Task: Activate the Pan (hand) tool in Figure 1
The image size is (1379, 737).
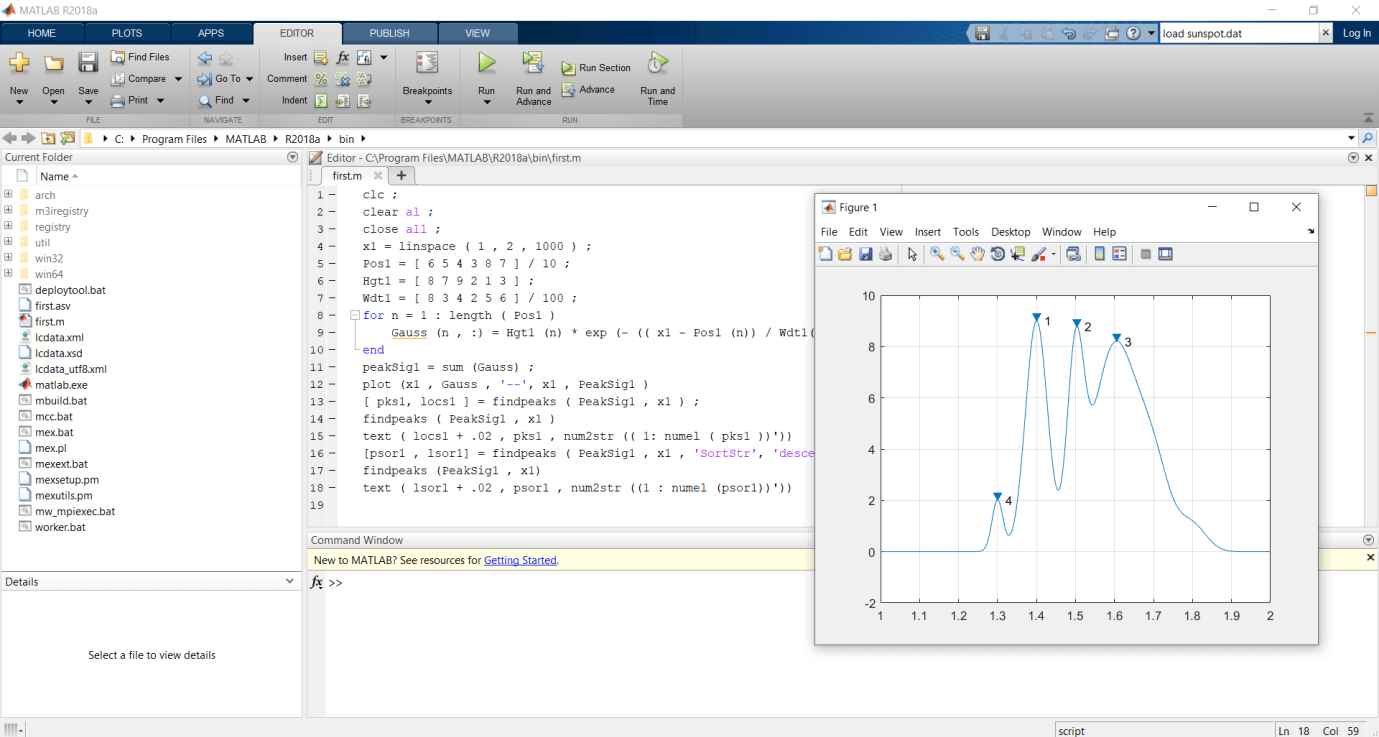Action: click(977, 254)
